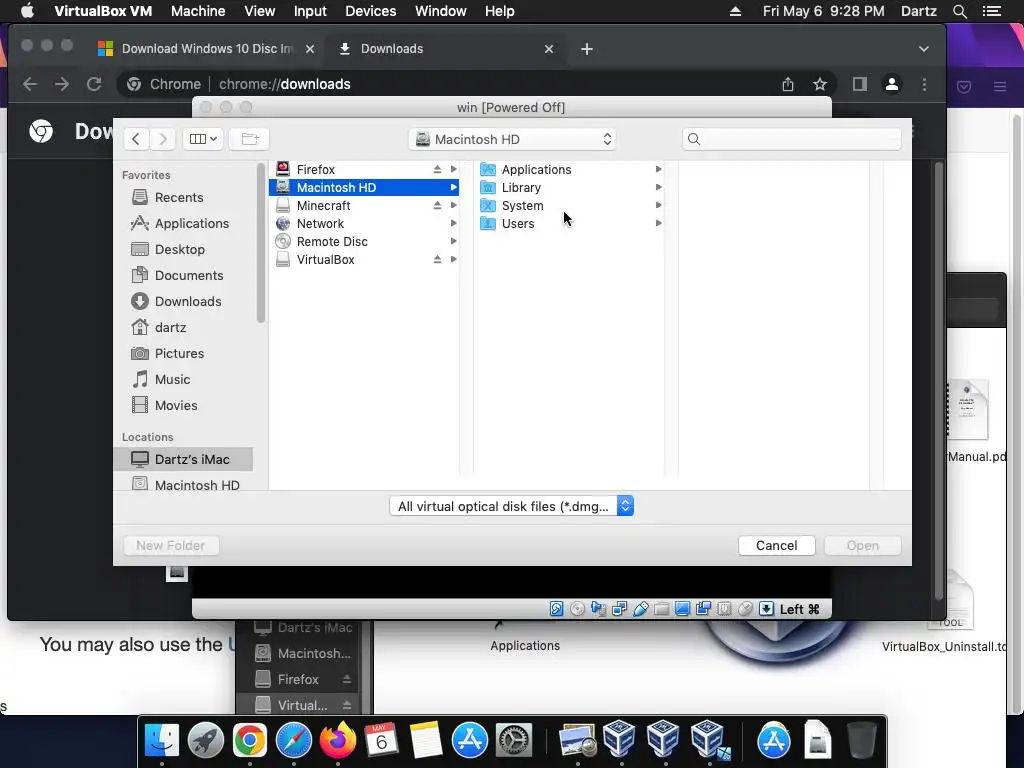Click the hard disk activity icon in VM status bar
1024x768 pixels.
[556, 609]
